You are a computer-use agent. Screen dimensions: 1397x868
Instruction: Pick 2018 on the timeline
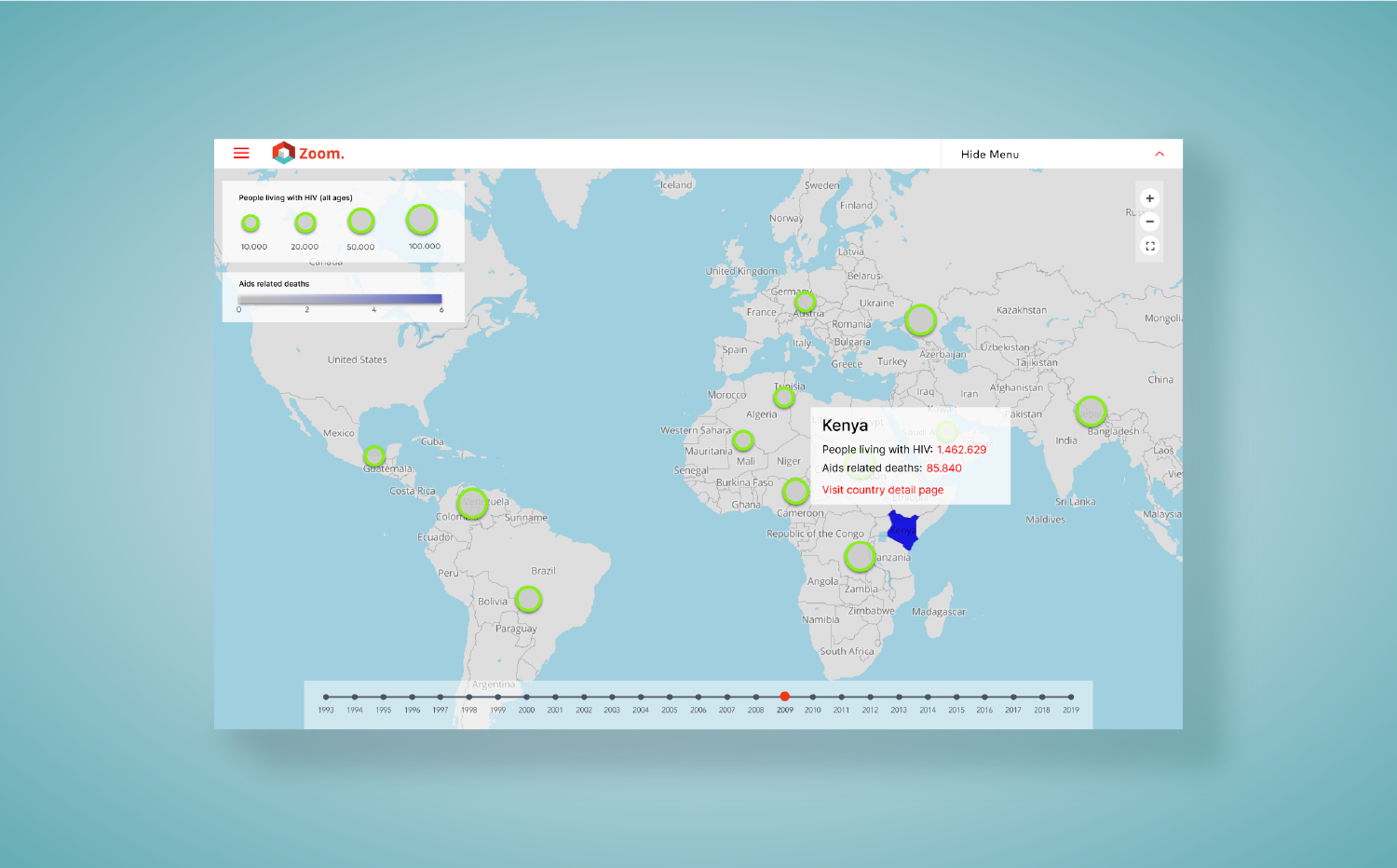[x=1042, y=697]
